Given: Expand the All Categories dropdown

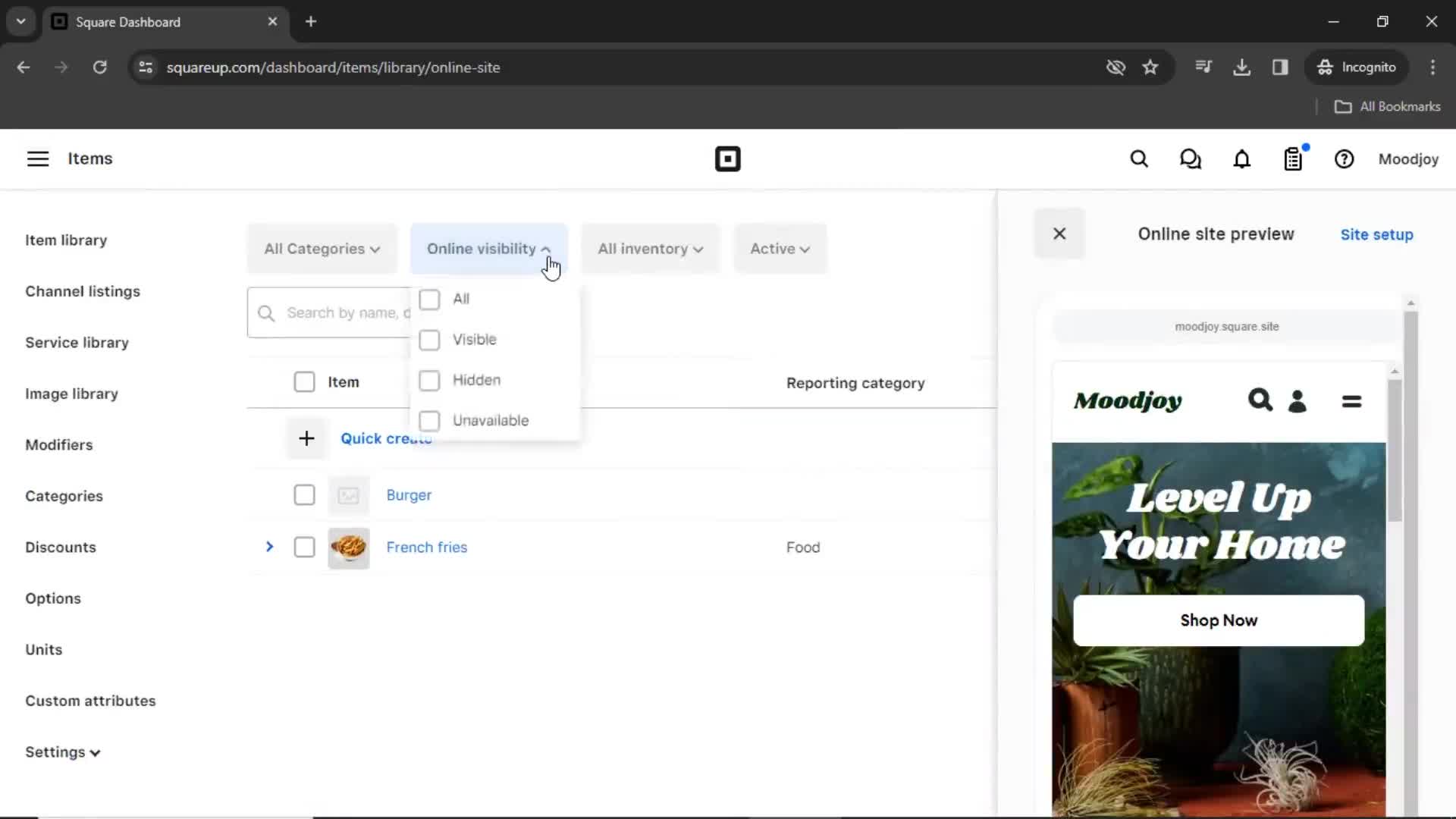Looking at the screenshot, I should 321,248.
